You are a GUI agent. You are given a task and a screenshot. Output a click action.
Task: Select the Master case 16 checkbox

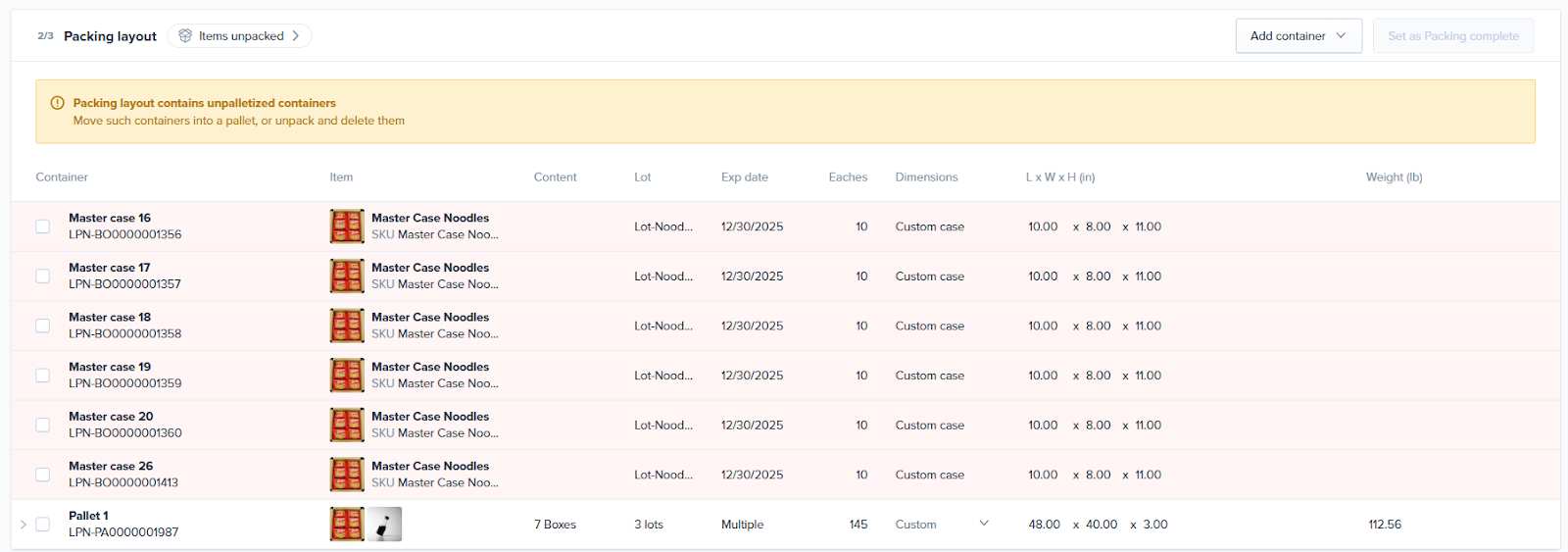pyautogui.click(x=43, y=226)
